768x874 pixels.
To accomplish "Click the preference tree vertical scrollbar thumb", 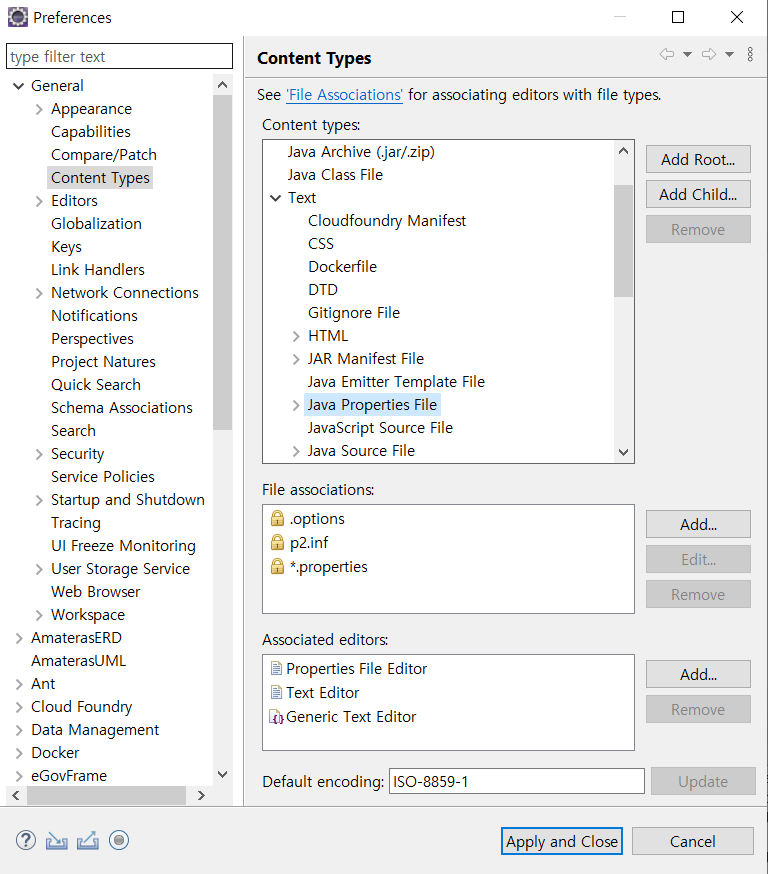I will pyautogui.click(x=222, y=263).
